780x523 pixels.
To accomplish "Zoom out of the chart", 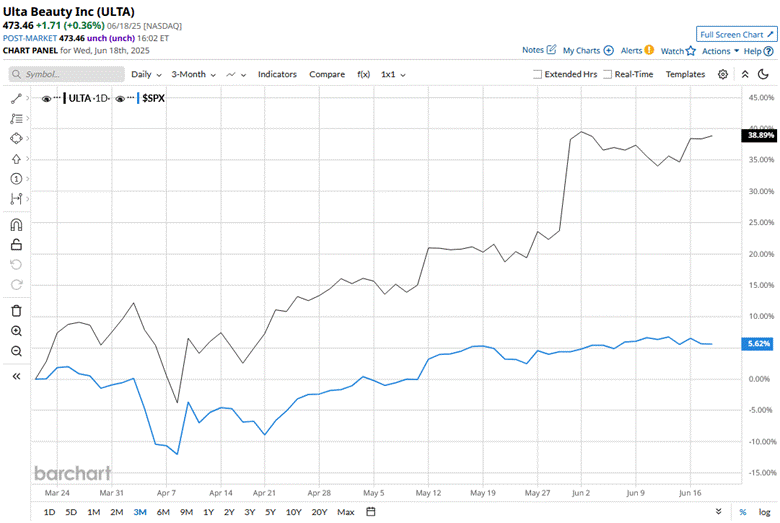I will (16, 351).
